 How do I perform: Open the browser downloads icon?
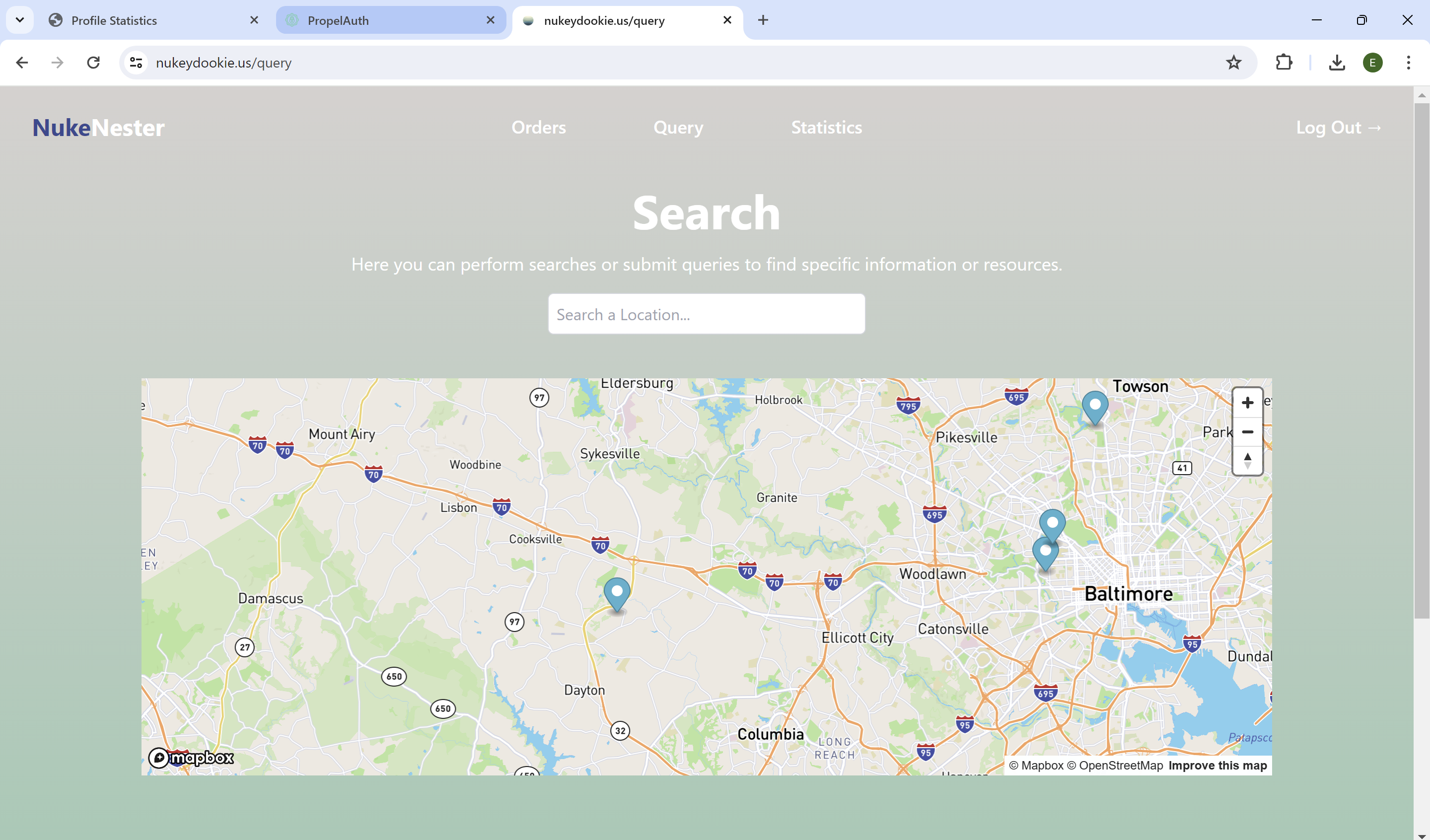tap(1336, 63)
